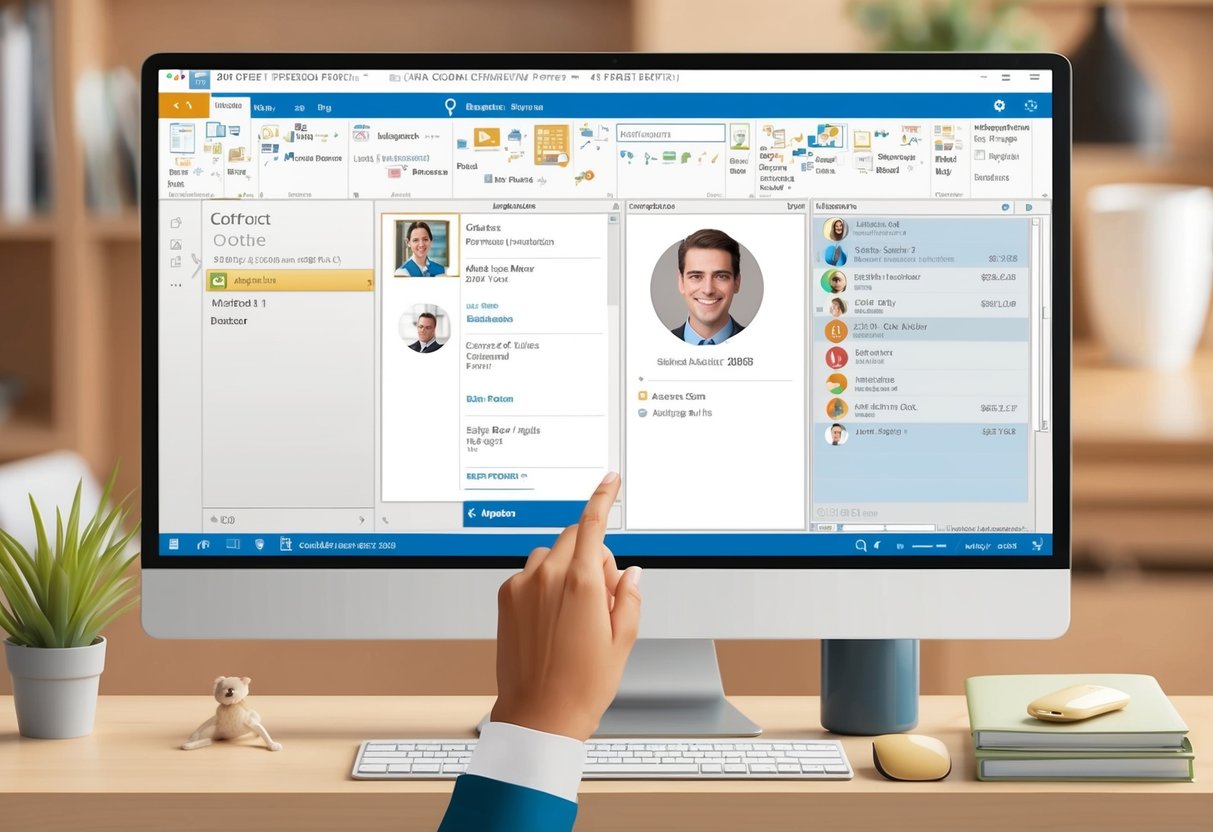This screenshot has width=1213, height=832.
Task: Open the File menu tab
Action: pos(185,105)
